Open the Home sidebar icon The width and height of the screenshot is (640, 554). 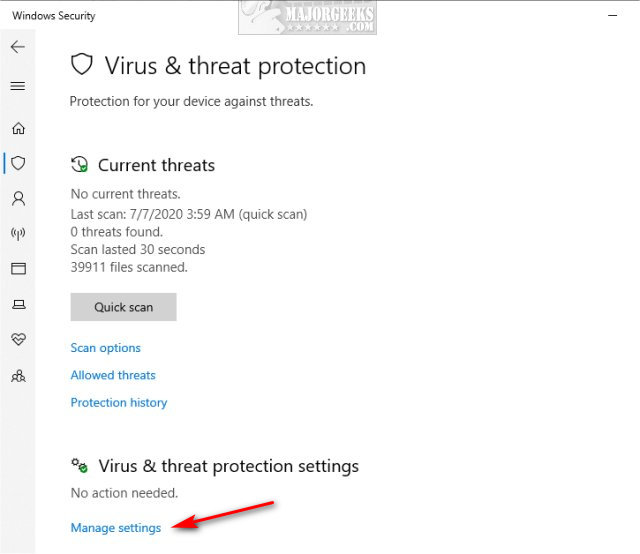point(18,128)
